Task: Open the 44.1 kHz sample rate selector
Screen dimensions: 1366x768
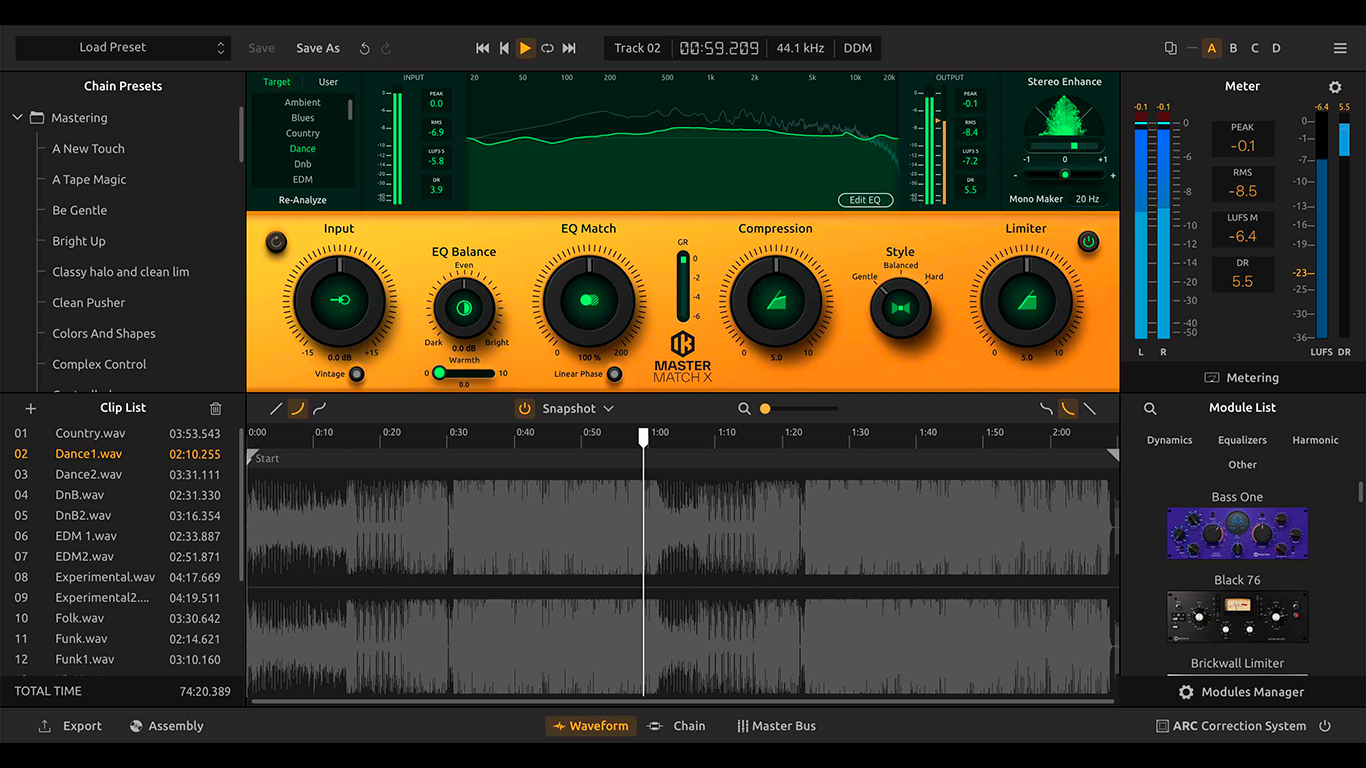Action: coord(800,48)
